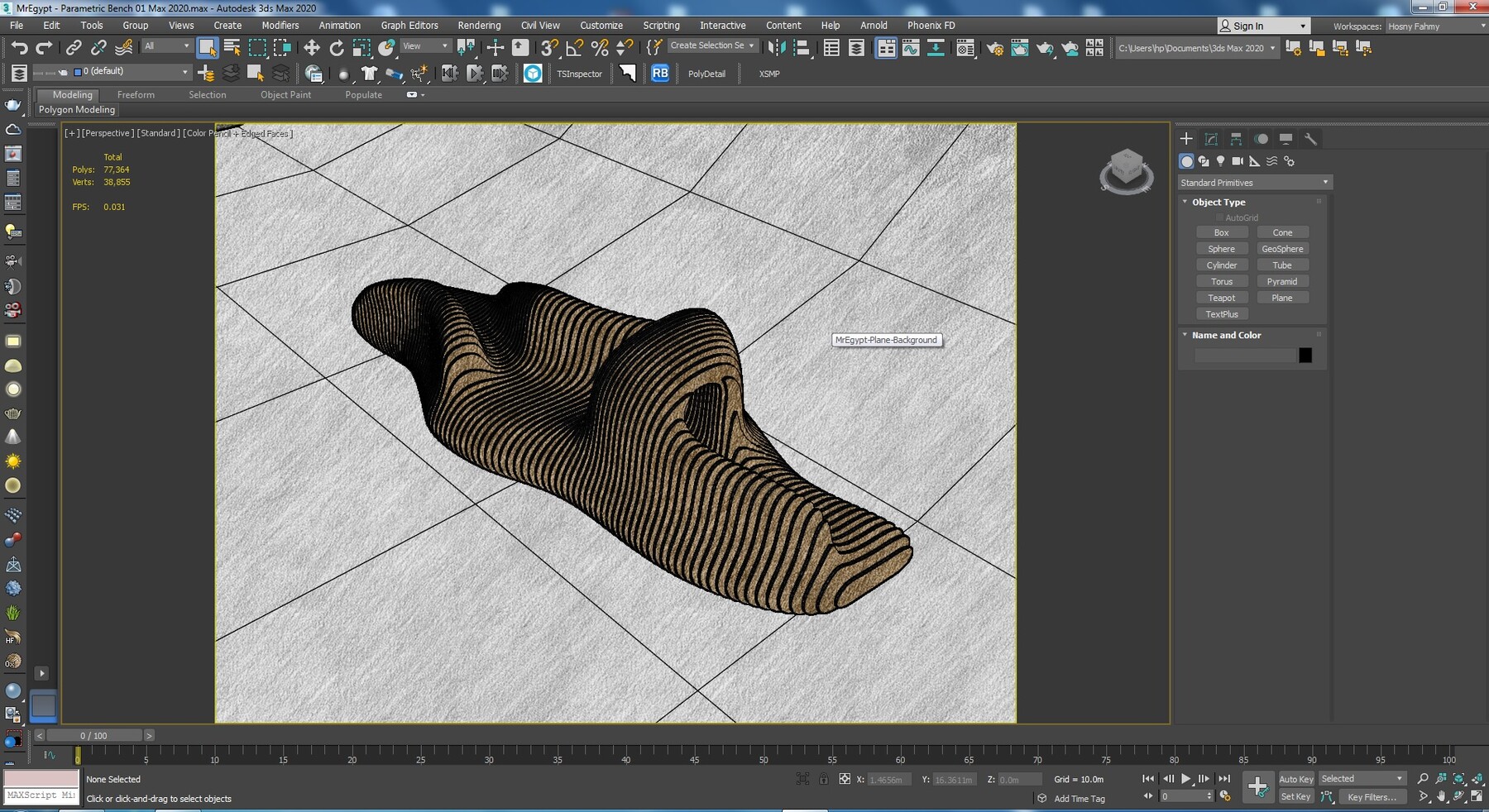Open the Rendering menu
1489x812 pixels.
pos(479,26)
